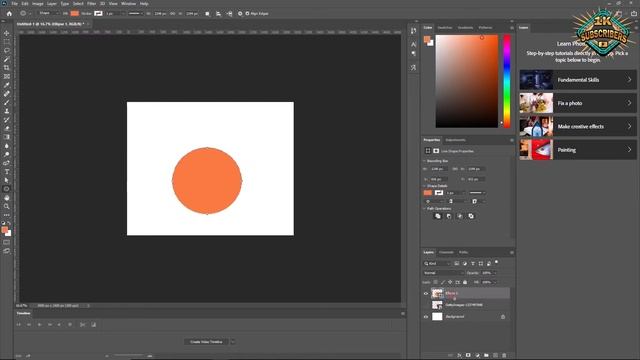Toggle the Align Edges checkbox
Image resolution: width=640 pixels, height=360 pixels.
(x=247, y=13)
